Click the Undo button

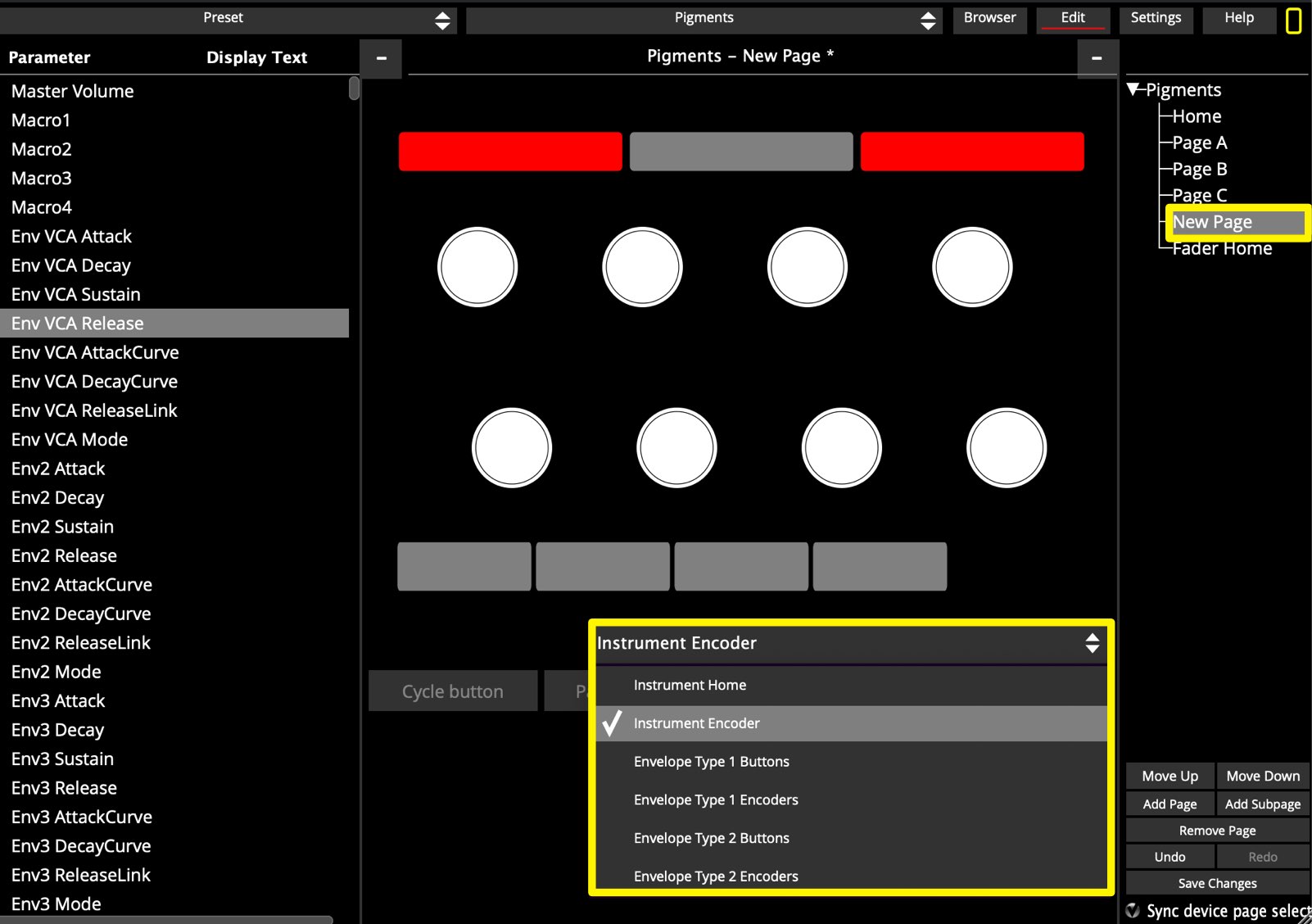click(1169, 857)
